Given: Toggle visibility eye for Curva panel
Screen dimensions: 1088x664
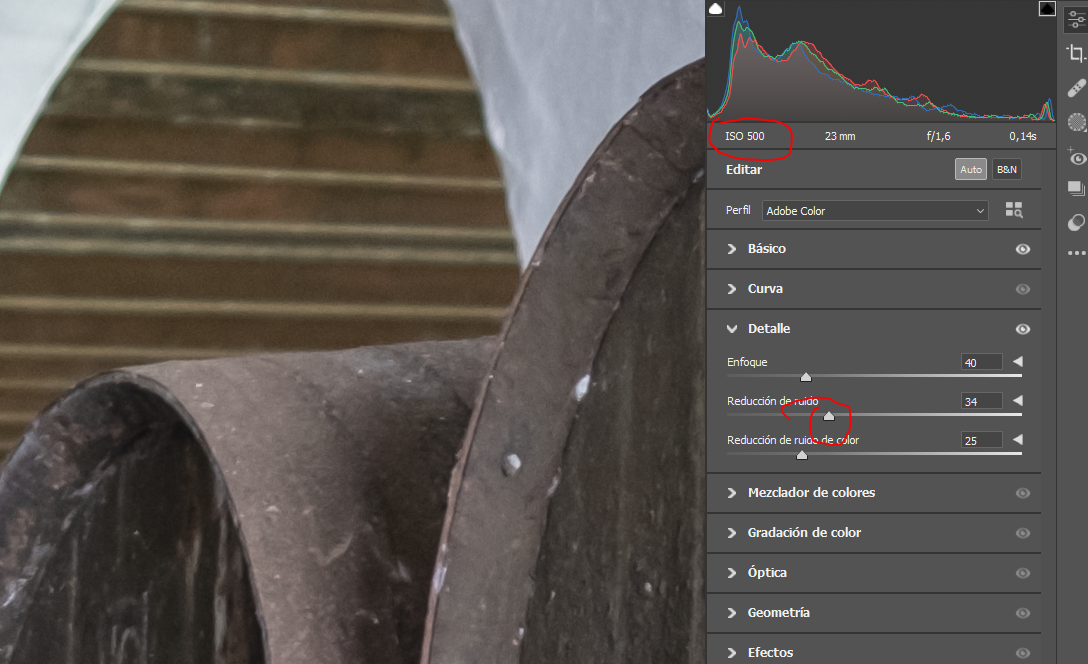Looking at the screenshot, I should point(1023,289).
